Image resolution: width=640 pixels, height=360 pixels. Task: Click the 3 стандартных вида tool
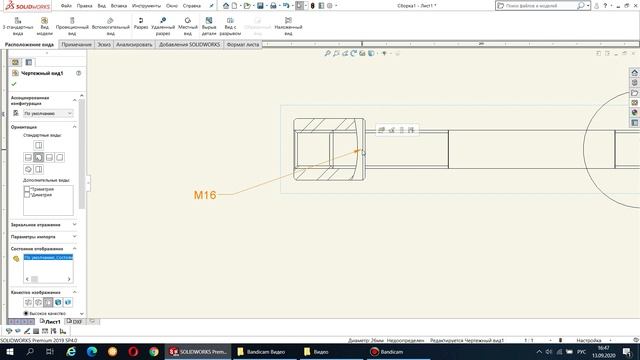(x=18, y=27)
